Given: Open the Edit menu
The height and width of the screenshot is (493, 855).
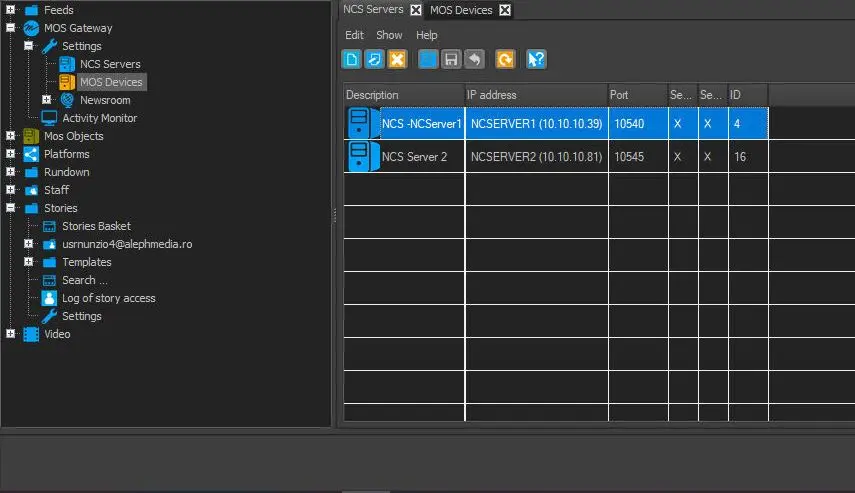Looking at the screenshot, I should tap(354, 35).
